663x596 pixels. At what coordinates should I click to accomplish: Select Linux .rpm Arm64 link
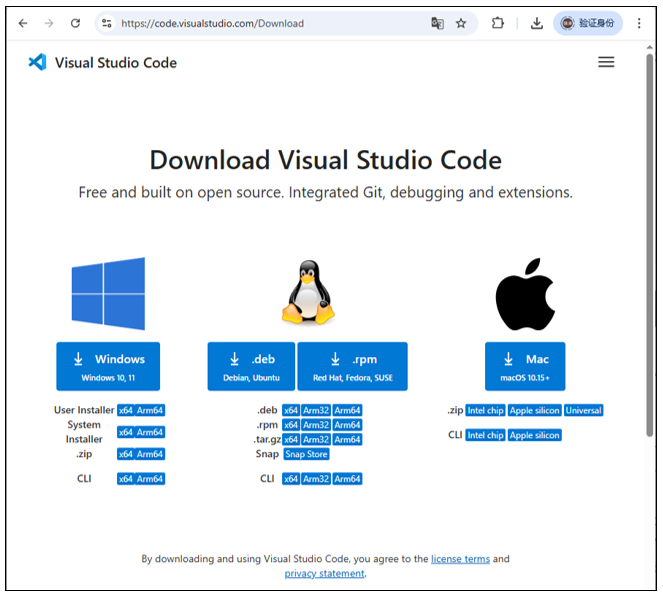[347, 425]
